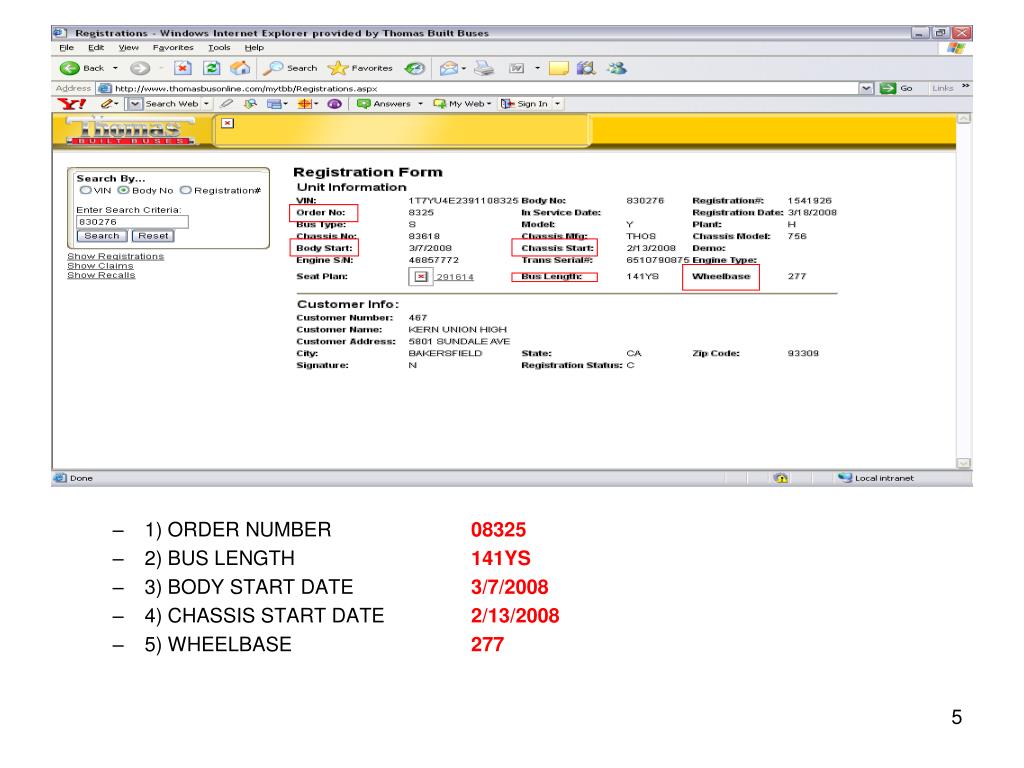
Task: Click the broken image icon in the yellow banner
Action: (227, 123)
